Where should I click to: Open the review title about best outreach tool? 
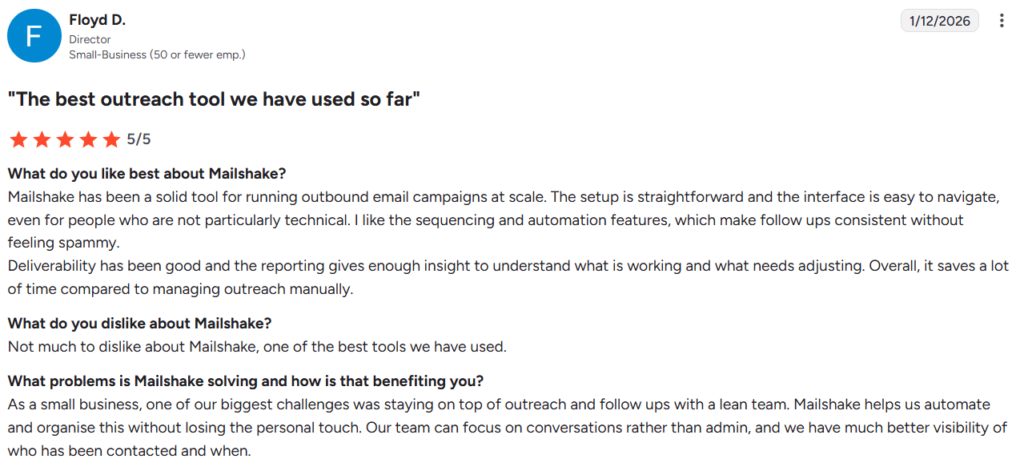tap(214, 100)
